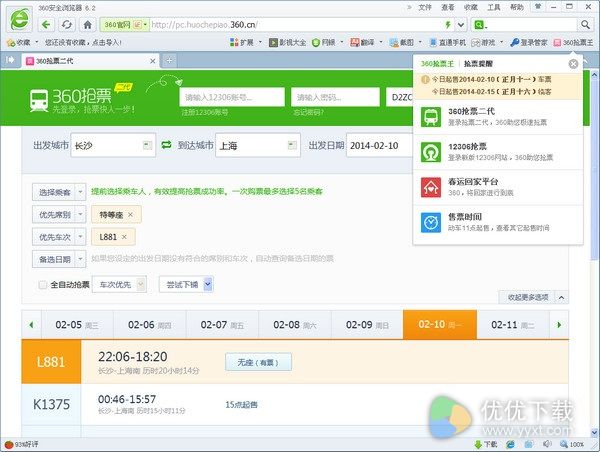Viewport: 600px width, 452px height.
Task: Swap departure and arrival cities
Action: (166, 145)
